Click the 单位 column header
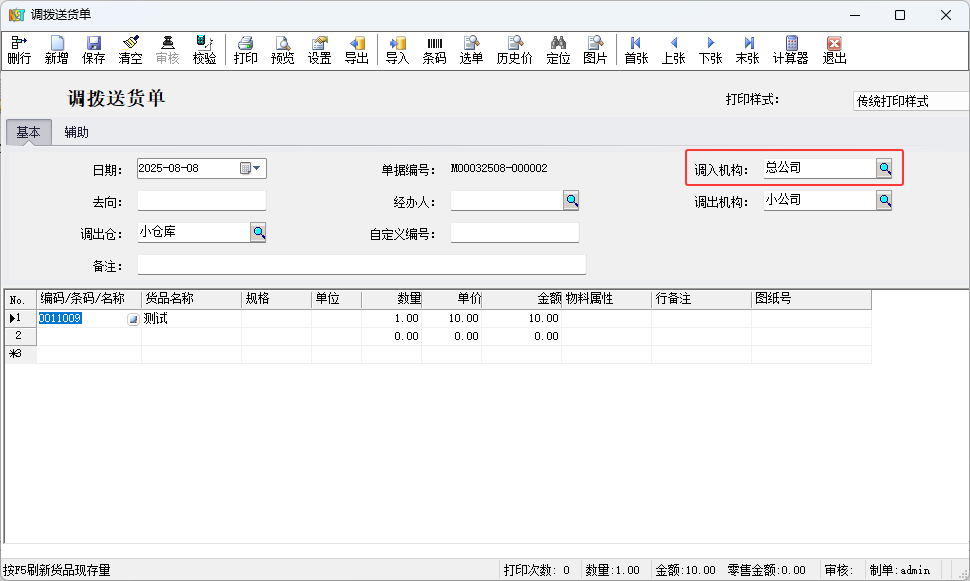The height and width of the screenshot is (581, 970). pyautogui.click(x=337, y=299)
